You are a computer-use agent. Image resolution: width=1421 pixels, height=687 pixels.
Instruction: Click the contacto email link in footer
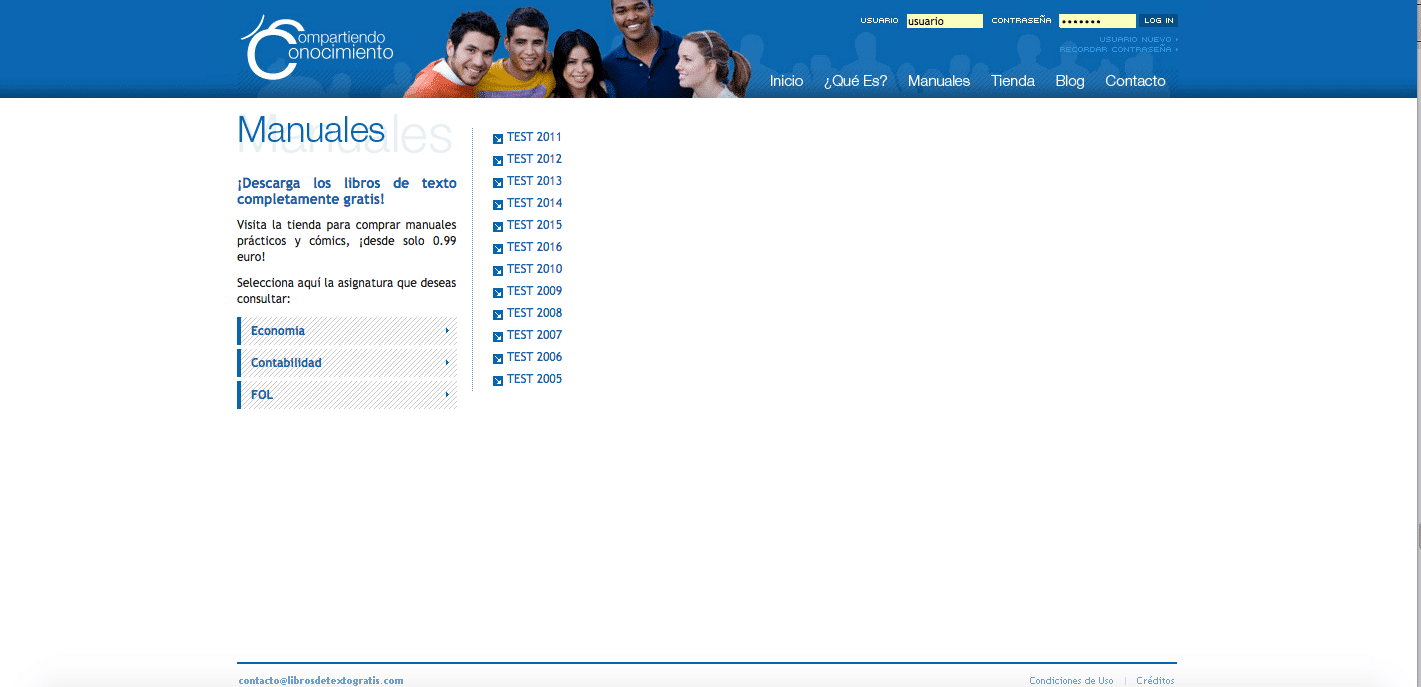[x=321, y=681]
